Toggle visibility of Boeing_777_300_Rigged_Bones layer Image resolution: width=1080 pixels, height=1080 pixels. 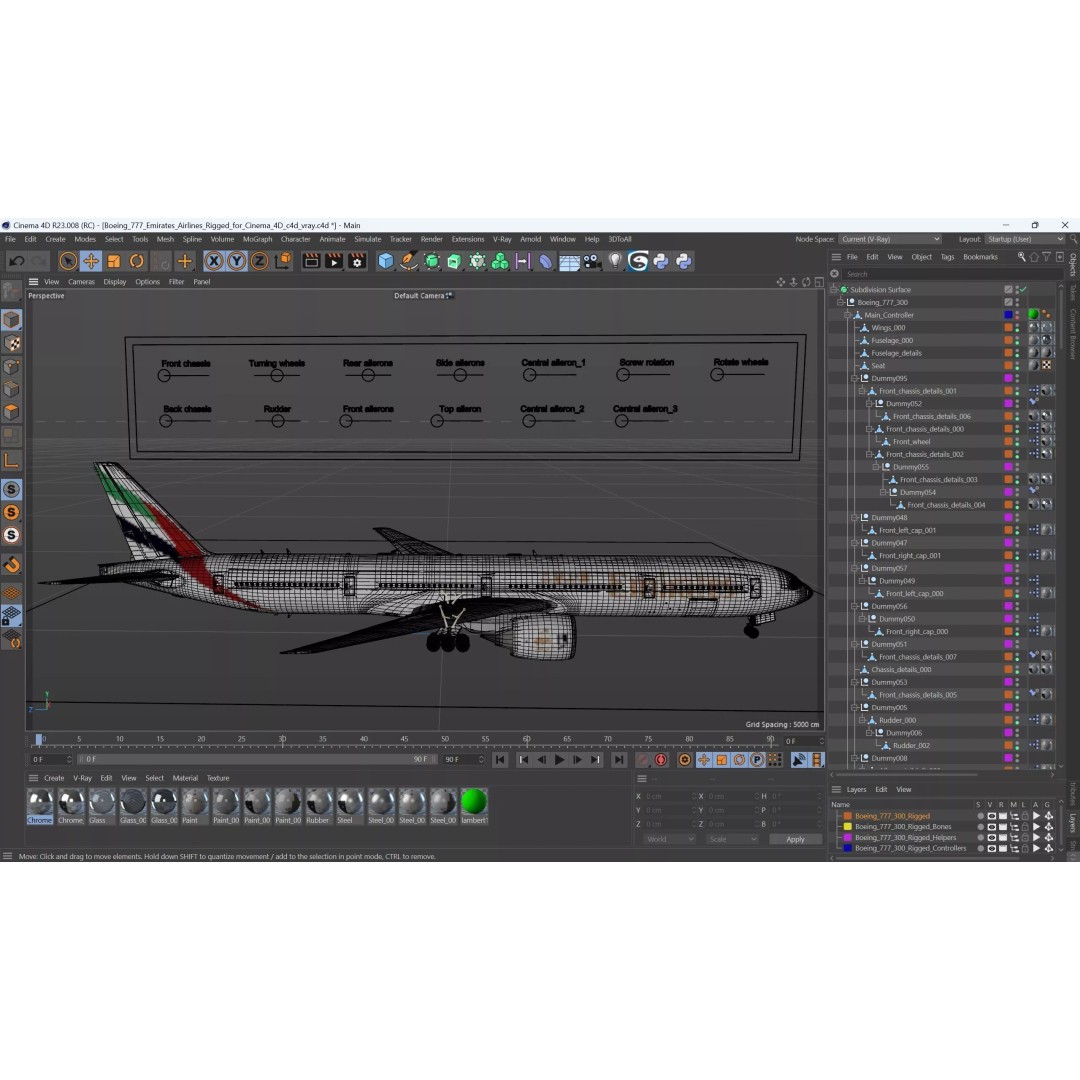point(991,827)
